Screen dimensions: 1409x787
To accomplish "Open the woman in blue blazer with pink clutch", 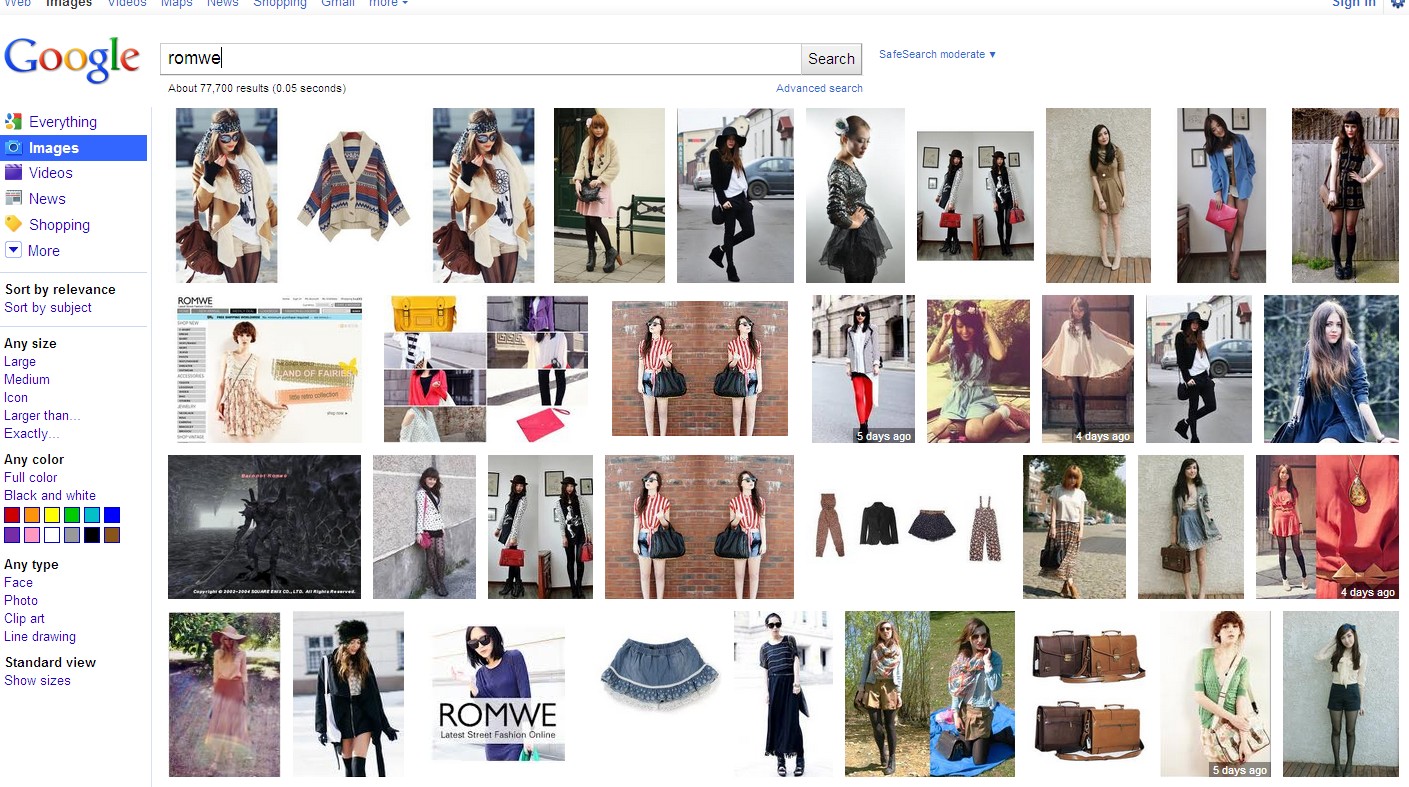I will (x=1221, y=195).
